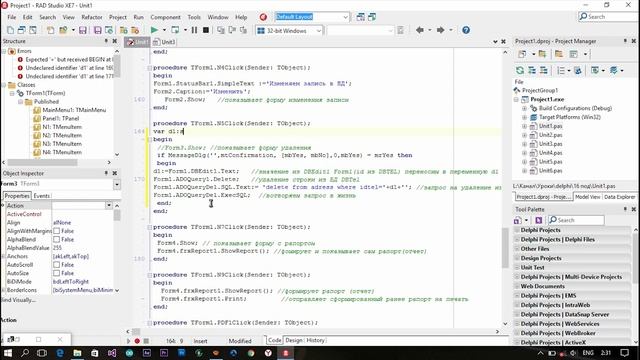This screenshot has height=360, width=640.
Task: Toggle the AlignWithMargins checkbox
Action: click(x=57, y=231)
